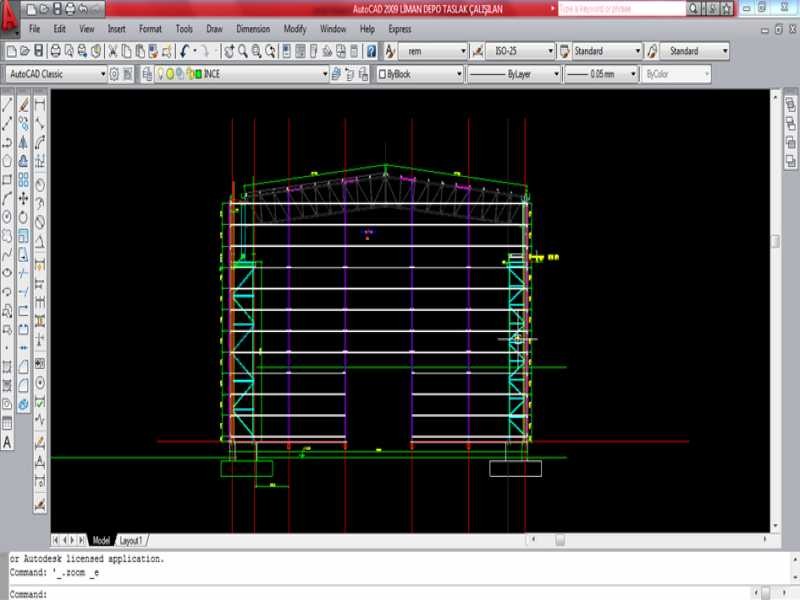Click the Plot (print) icon
This screenshot has height=600, width=800.
pos(55,51)
